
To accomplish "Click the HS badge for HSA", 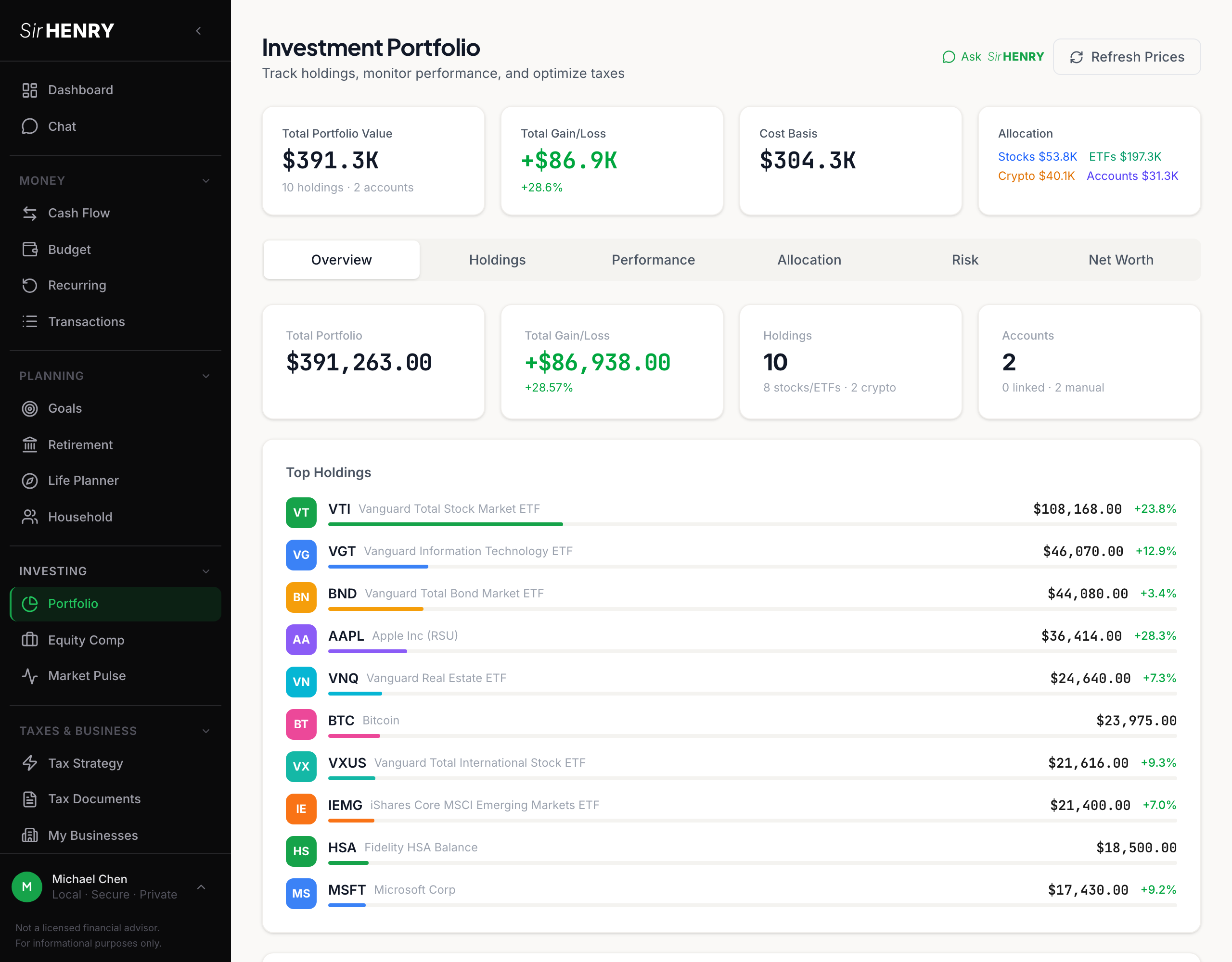I will coord(301,851).
